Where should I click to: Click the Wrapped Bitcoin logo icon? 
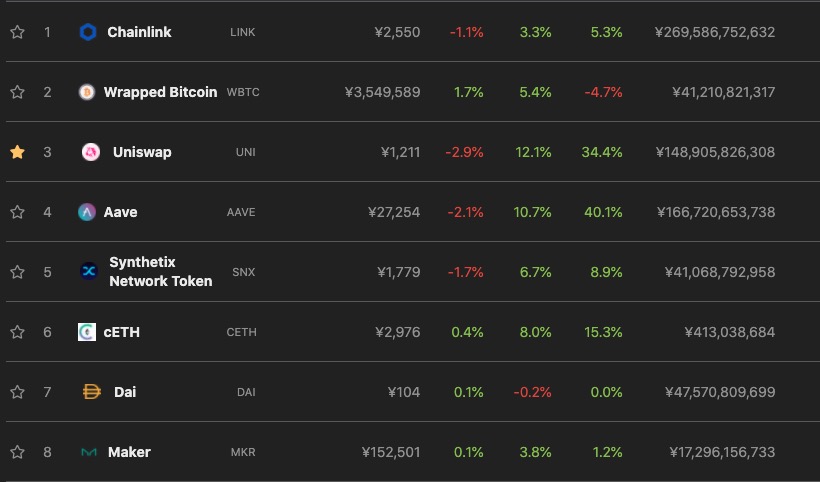coord(87,92)
